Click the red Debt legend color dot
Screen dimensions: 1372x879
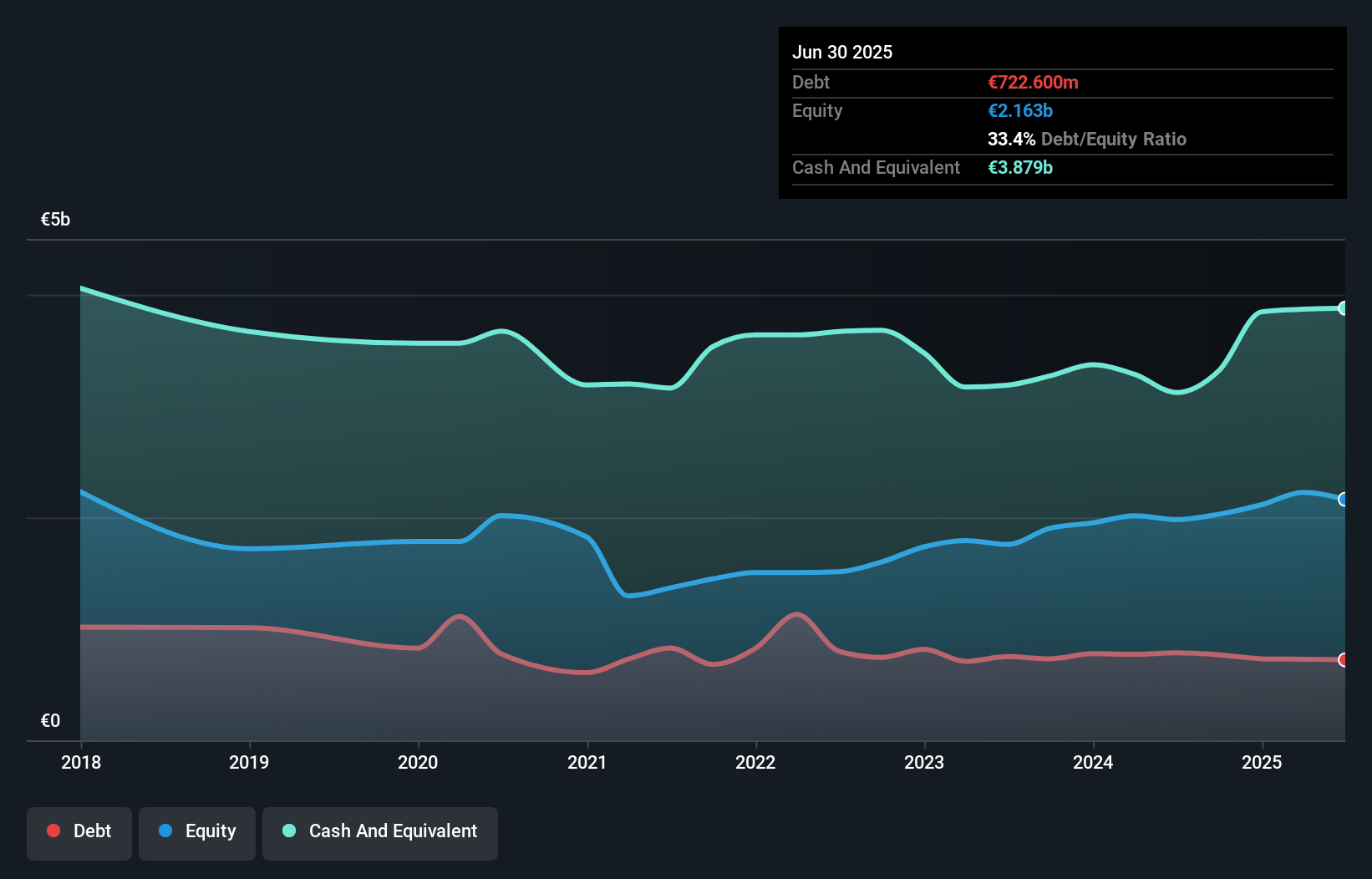point(53,831)
